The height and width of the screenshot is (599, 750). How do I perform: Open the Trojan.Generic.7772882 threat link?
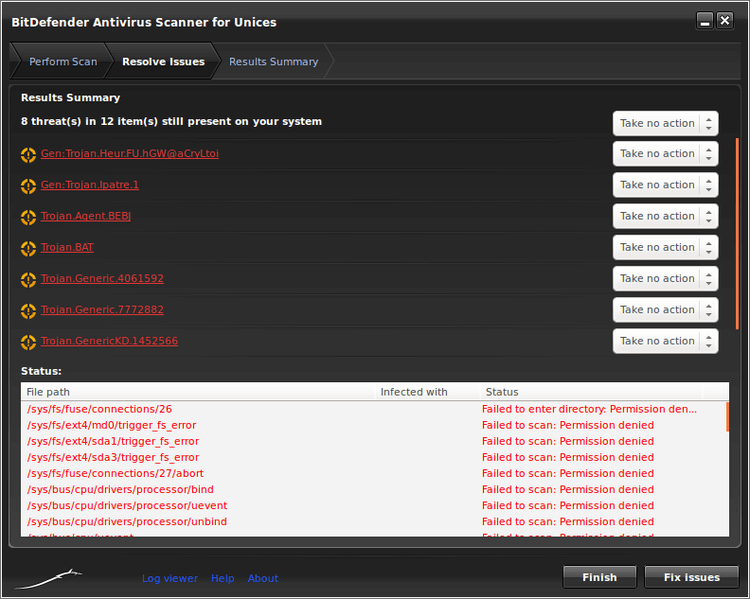click(102, 310)
